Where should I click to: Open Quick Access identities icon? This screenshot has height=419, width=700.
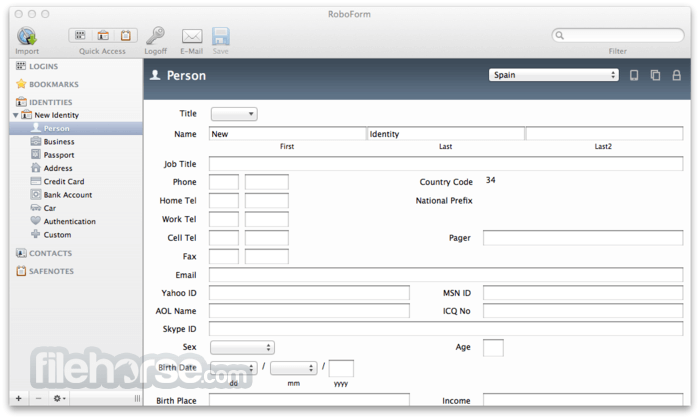click(103, 35)
